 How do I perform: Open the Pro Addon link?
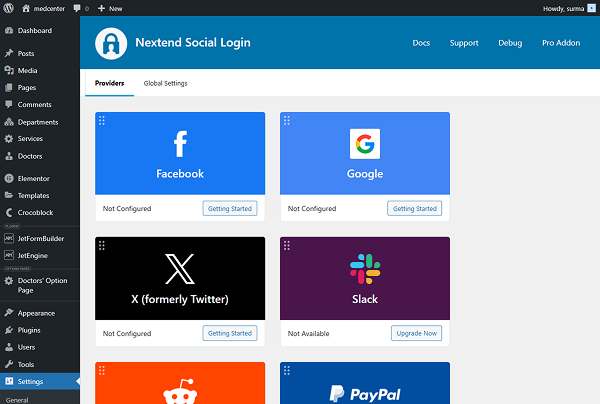[561, 43]
